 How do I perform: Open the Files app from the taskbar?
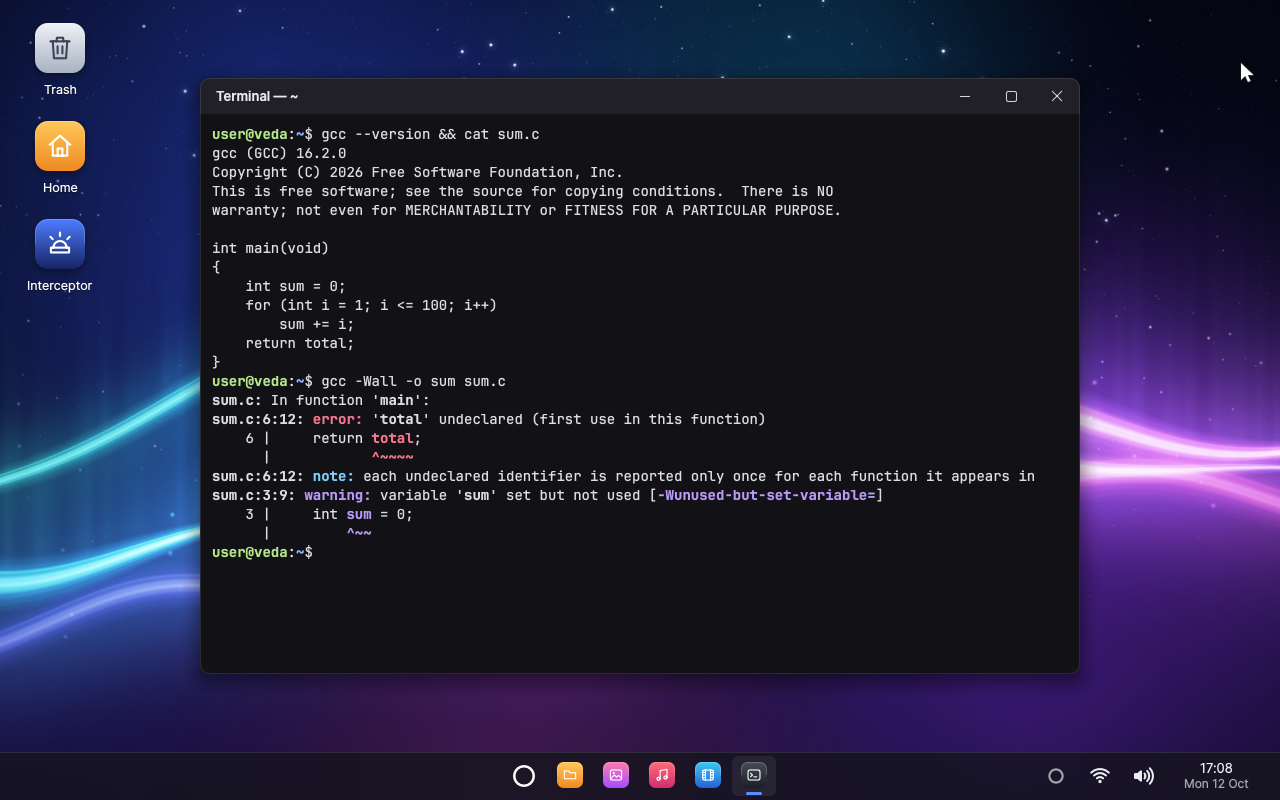[570, 775]
